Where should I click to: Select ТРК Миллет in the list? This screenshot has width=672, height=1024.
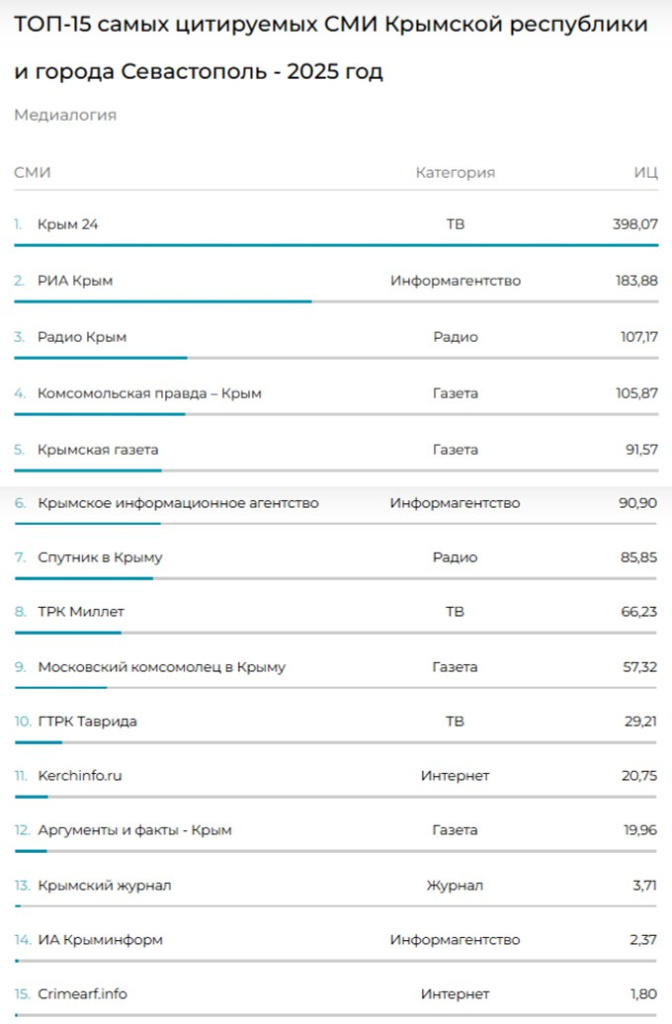[81, 611]
